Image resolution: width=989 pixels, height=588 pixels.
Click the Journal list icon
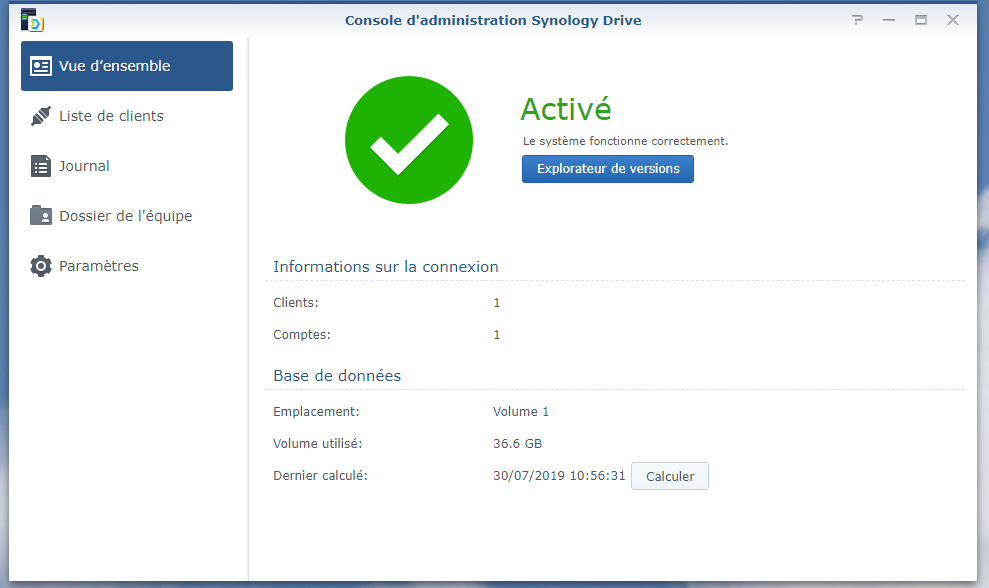(x=41, y=166)
